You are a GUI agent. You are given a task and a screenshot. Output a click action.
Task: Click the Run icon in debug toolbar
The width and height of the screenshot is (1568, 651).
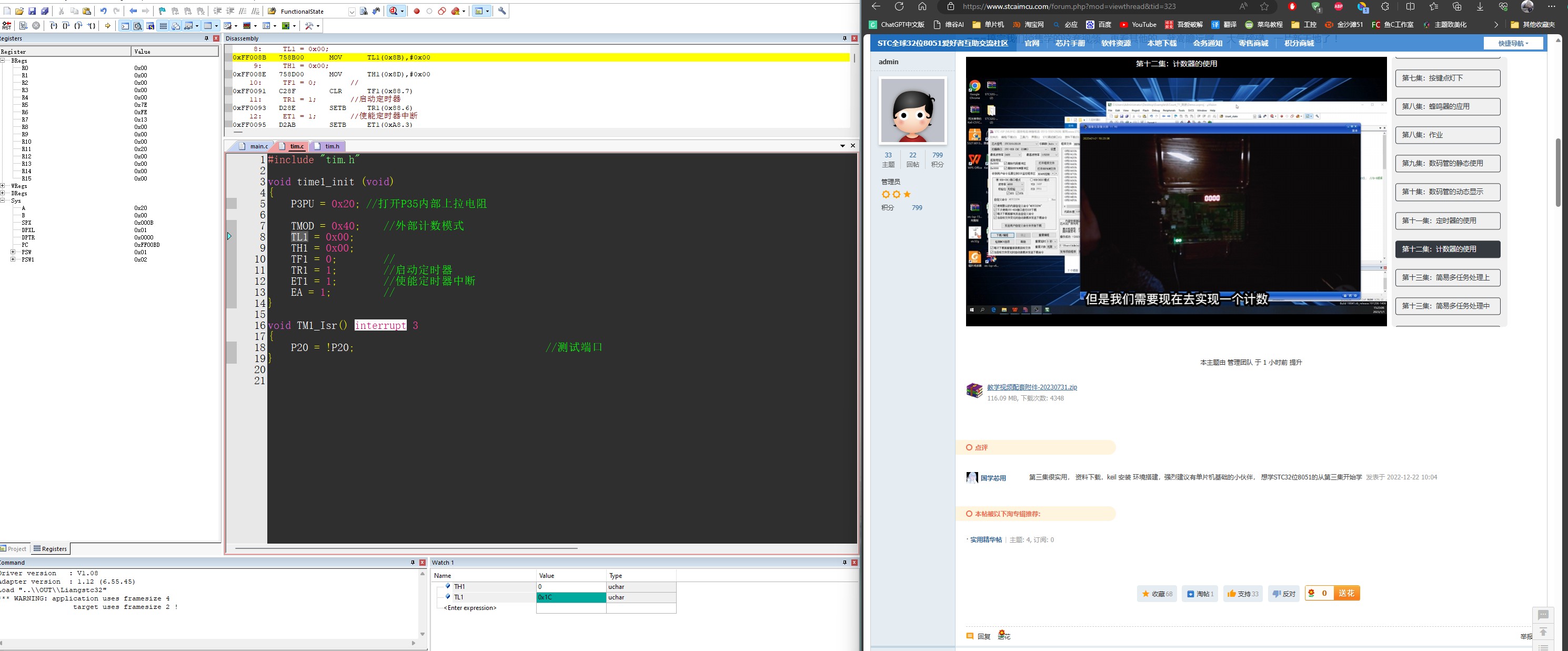(x=23, y=26)
